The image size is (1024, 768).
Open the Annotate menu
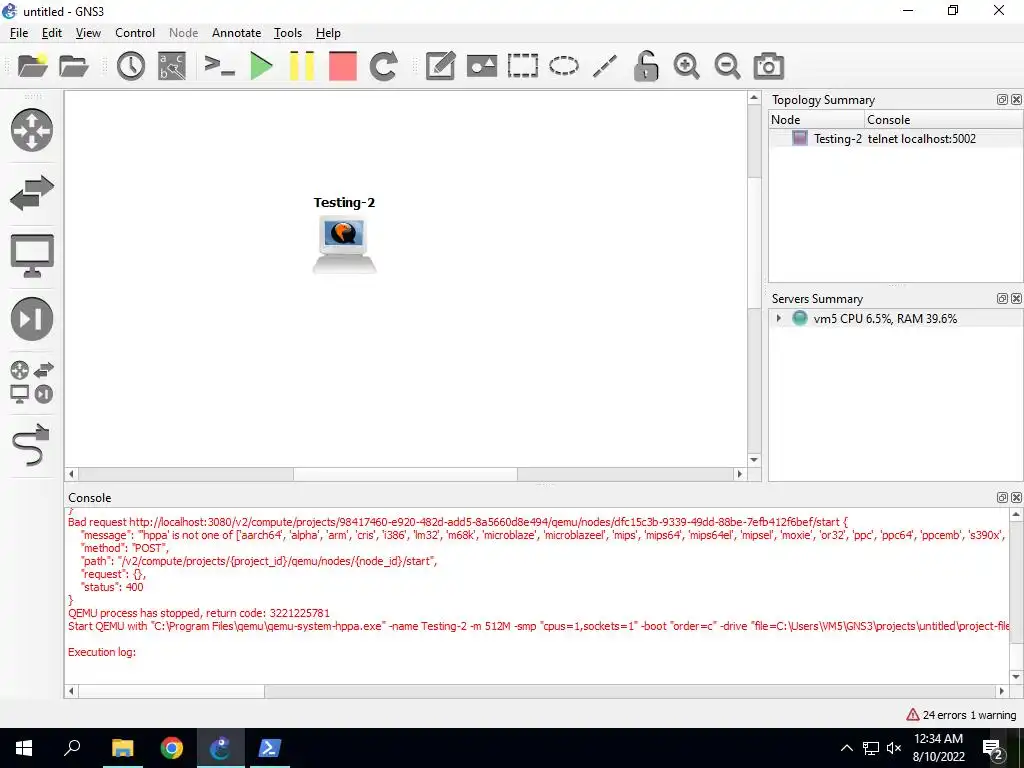tap(236, 33)
